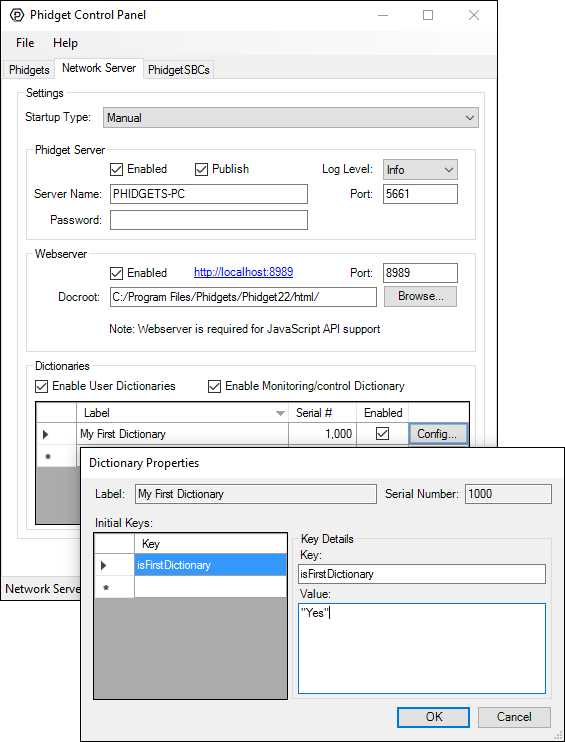Image resolution: width=565 pixels, height=742 pixels.
Task: Click the Enabled column header
Action: 382,413
